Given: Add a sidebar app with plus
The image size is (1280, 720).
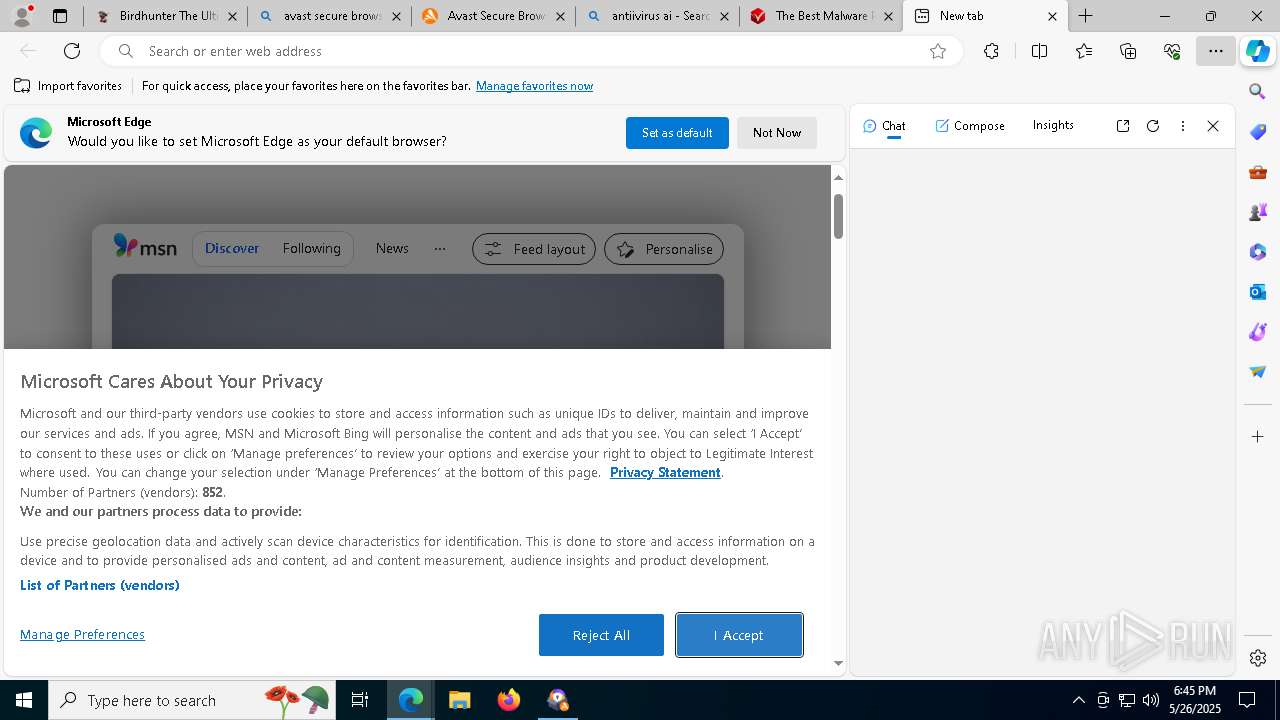Looking at the screenshot, I should coord(1258,437).
